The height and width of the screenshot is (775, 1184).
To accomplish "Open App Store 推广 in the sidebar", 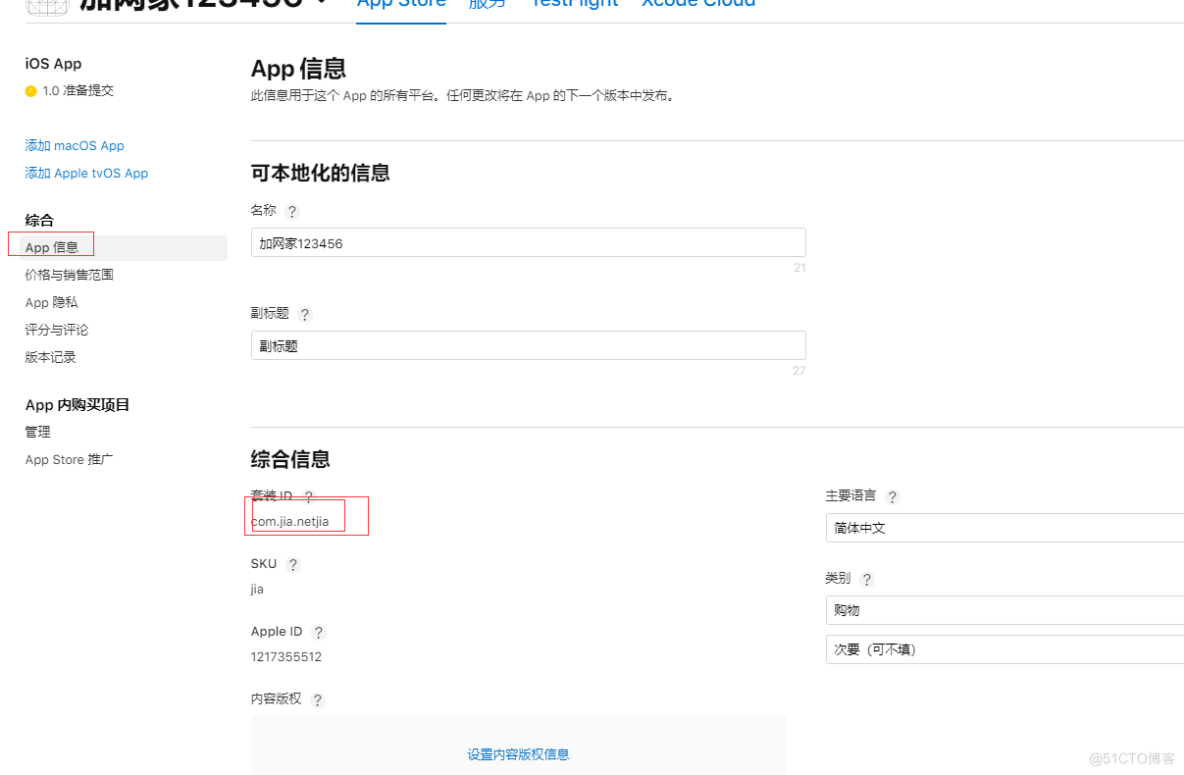I will [69, 459].
